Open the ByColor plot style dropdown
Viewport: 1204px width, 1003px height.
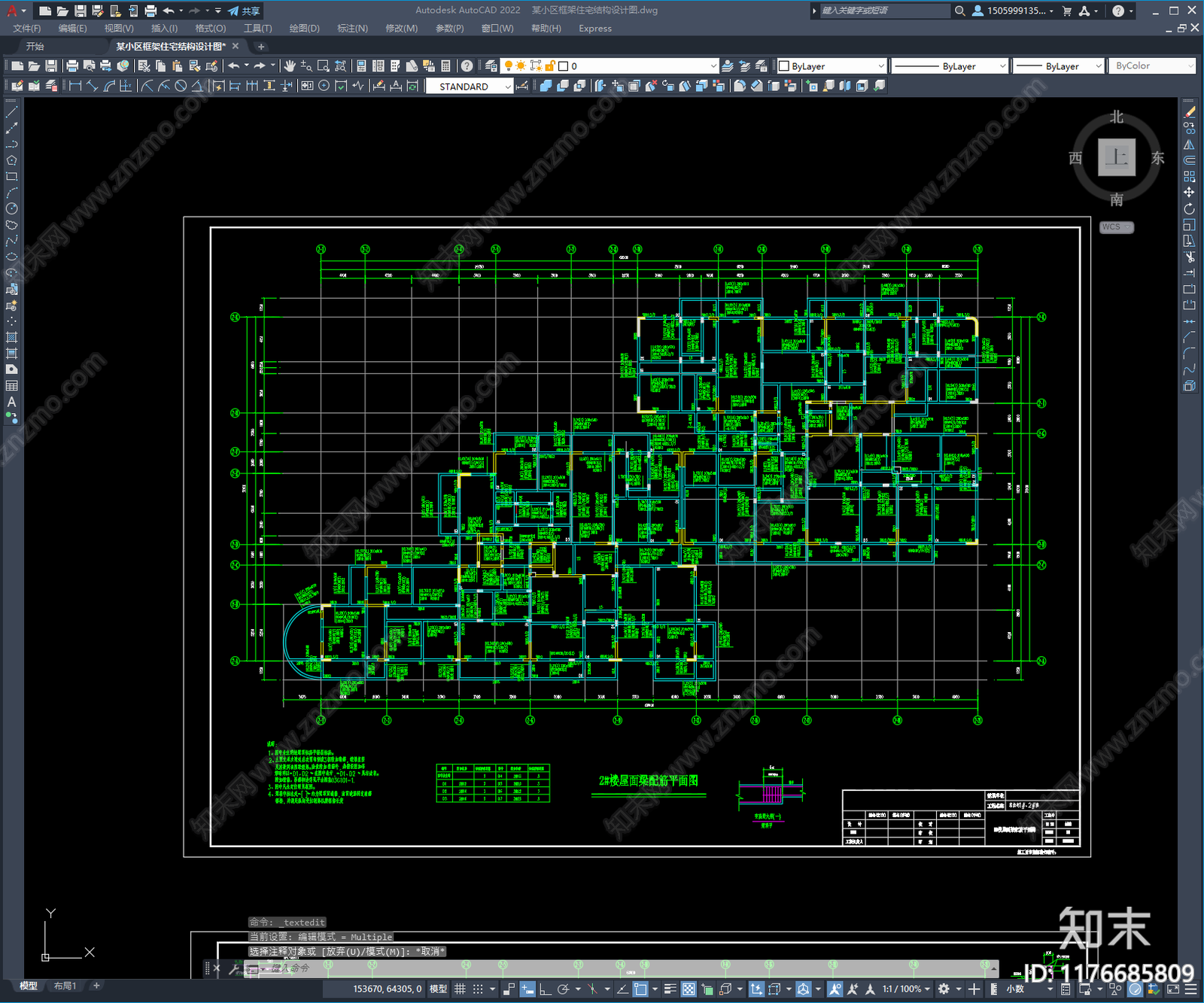point(1190,66)
